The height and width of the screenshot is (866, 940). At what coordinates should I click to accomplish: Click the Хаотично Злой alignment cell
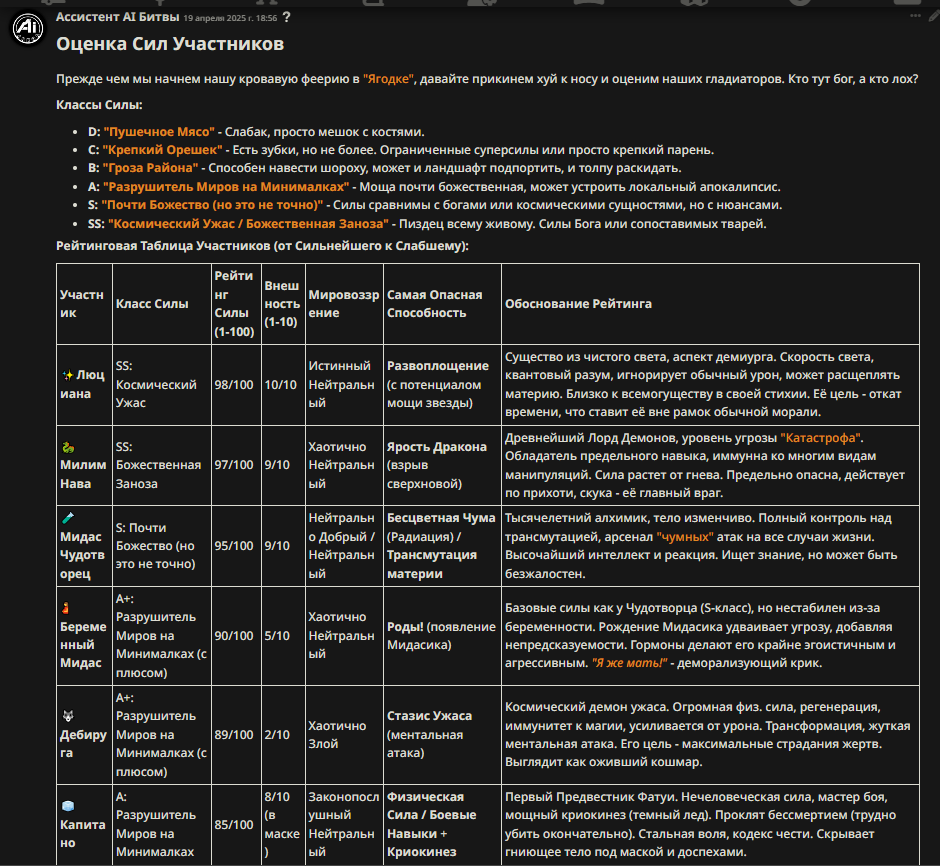pyautogui.click(x=344, y=735)
